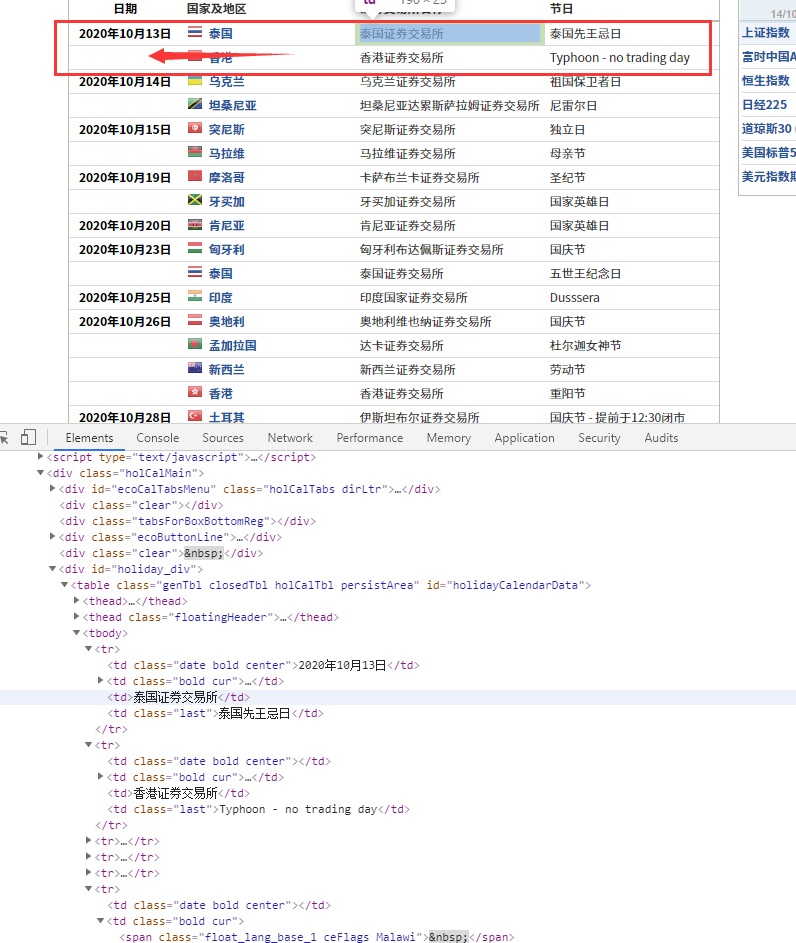Click the New Zealand flag beside 新西兰
Image resolution: width=796 pixels, height=943 pixels.
pyautogui.click(x=195, y=369)
